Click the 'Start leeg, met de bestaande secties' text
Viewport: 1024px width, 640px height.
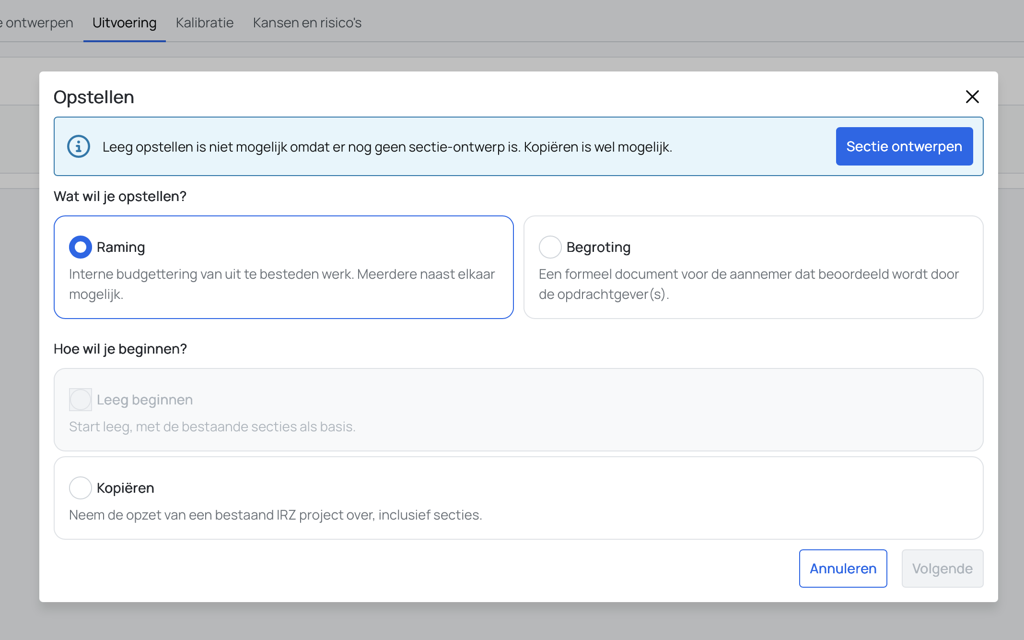tap(212, 427)
